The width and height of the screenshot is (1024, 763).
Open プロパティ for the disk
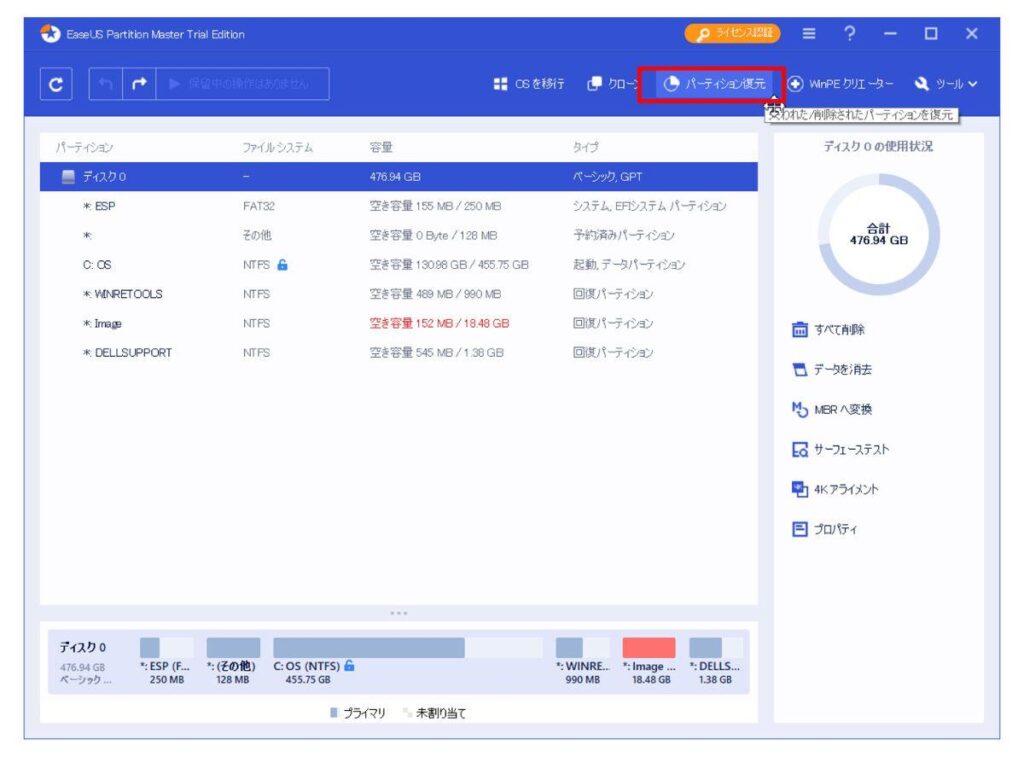point(824,529)
